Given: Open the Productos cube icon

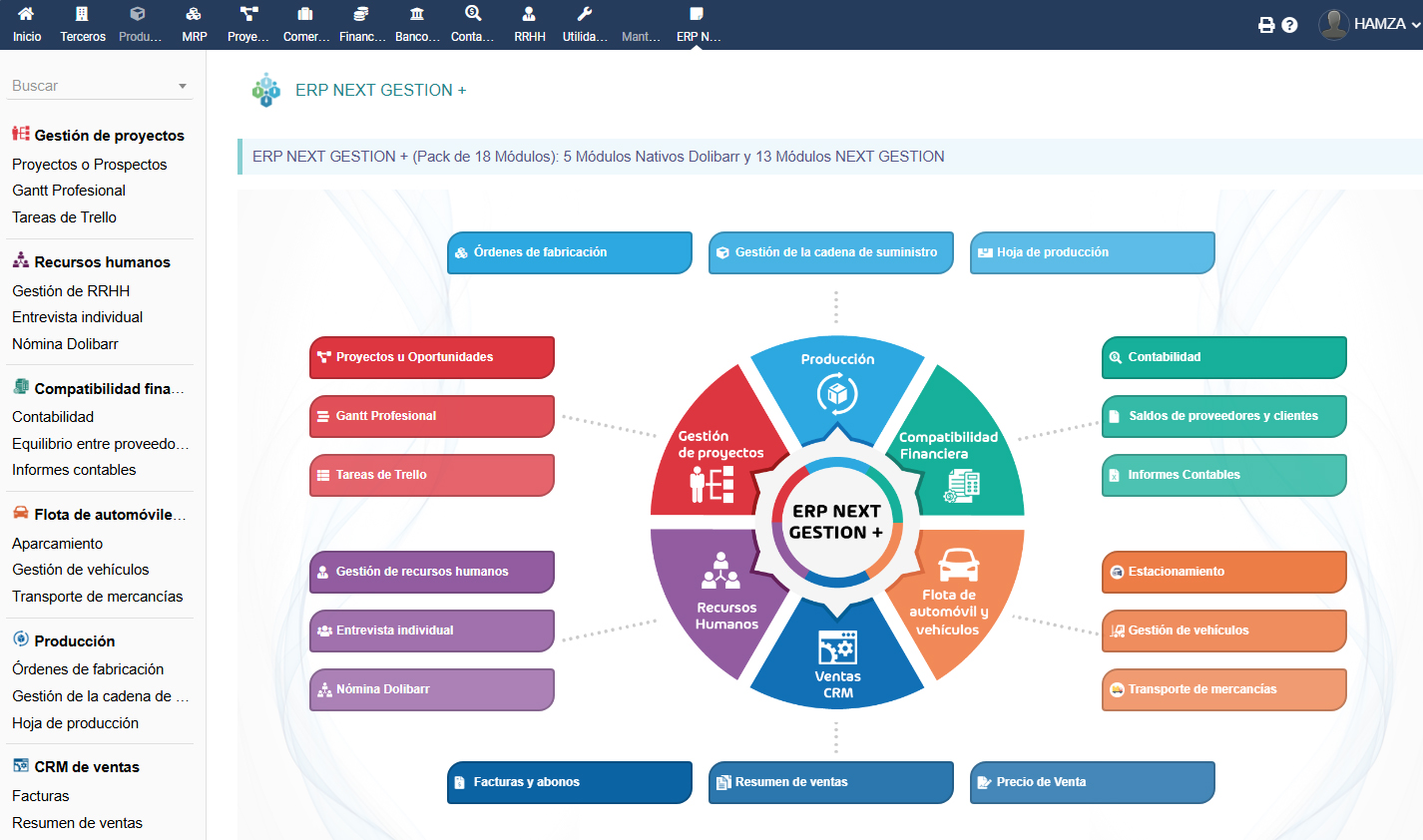Looking at the screenshot, I should 138,14.
